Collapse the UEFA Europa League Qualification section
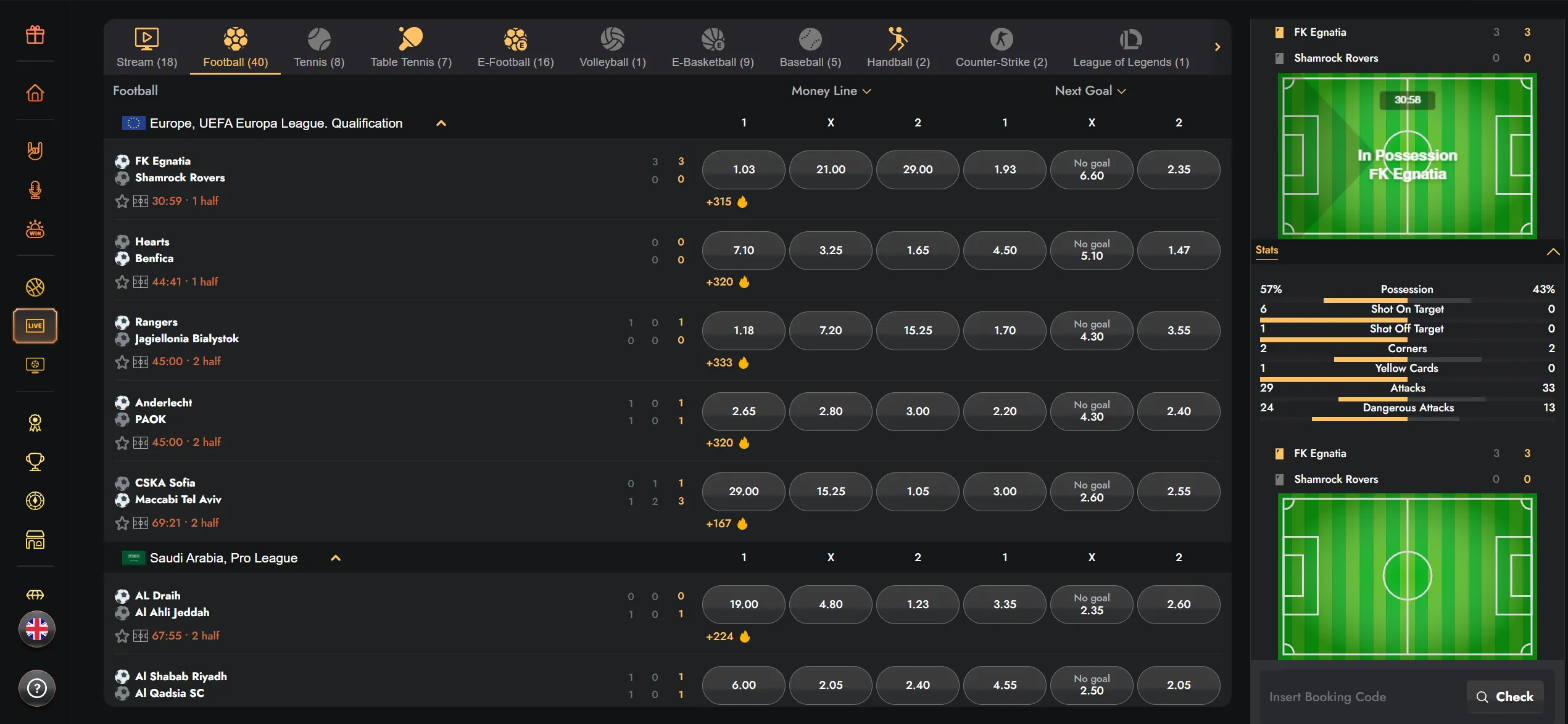This screenshot has height=724, width=1568. [x=441, y=123]
